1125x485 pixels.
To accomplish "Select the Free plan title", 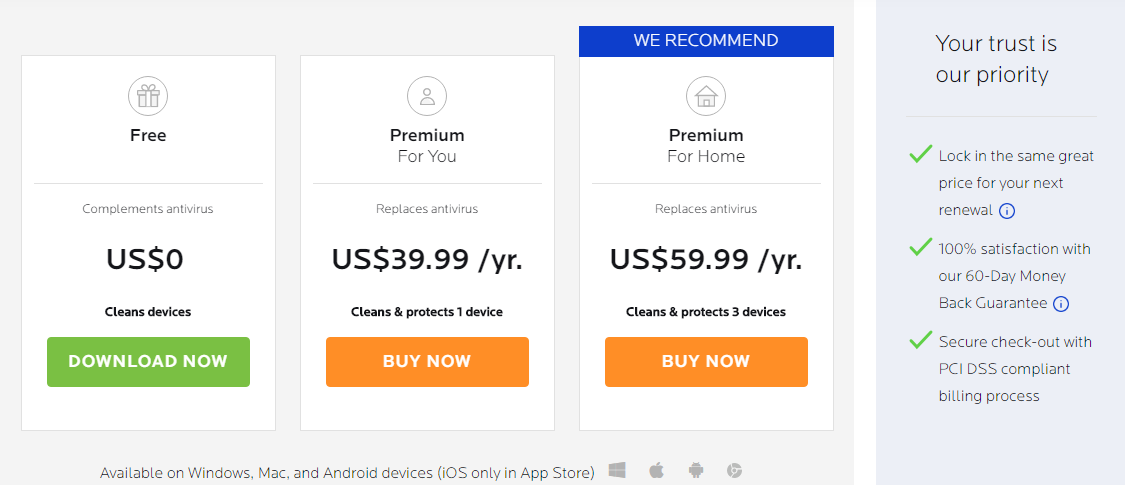I will coord(148,135).
